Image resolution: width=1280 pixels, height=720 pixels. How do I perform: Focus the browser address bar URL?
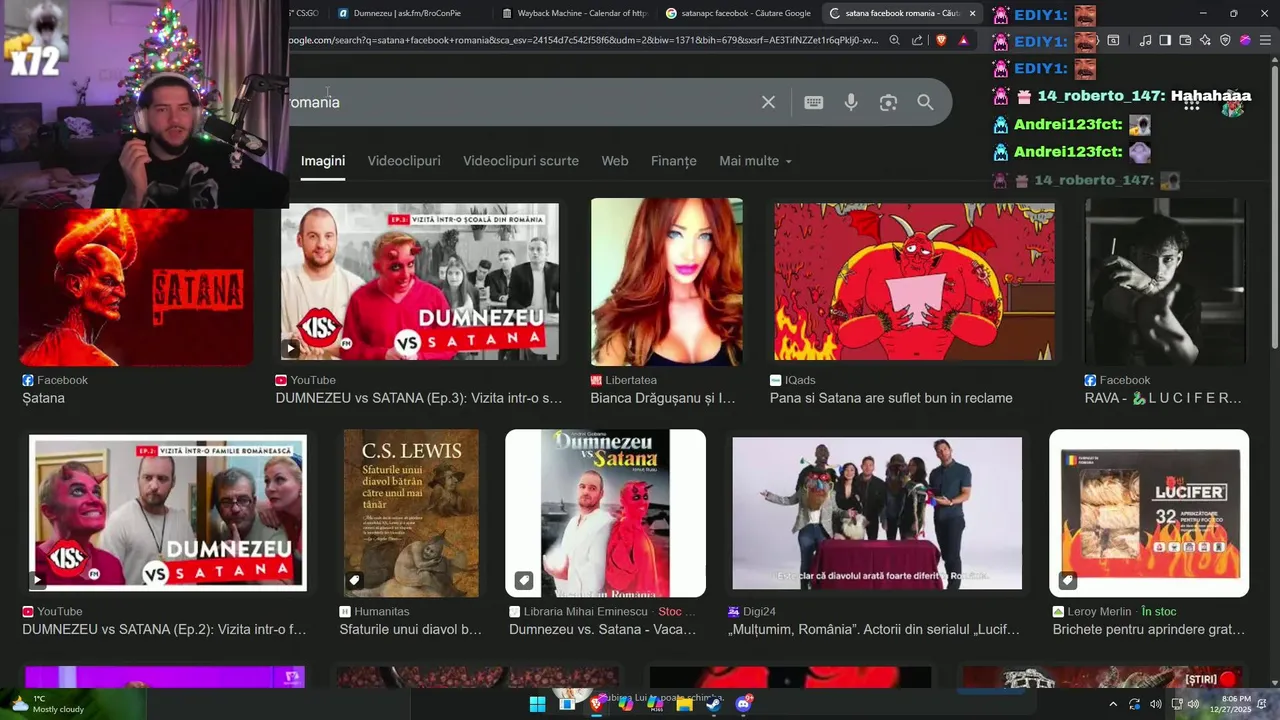click(583, 41)
